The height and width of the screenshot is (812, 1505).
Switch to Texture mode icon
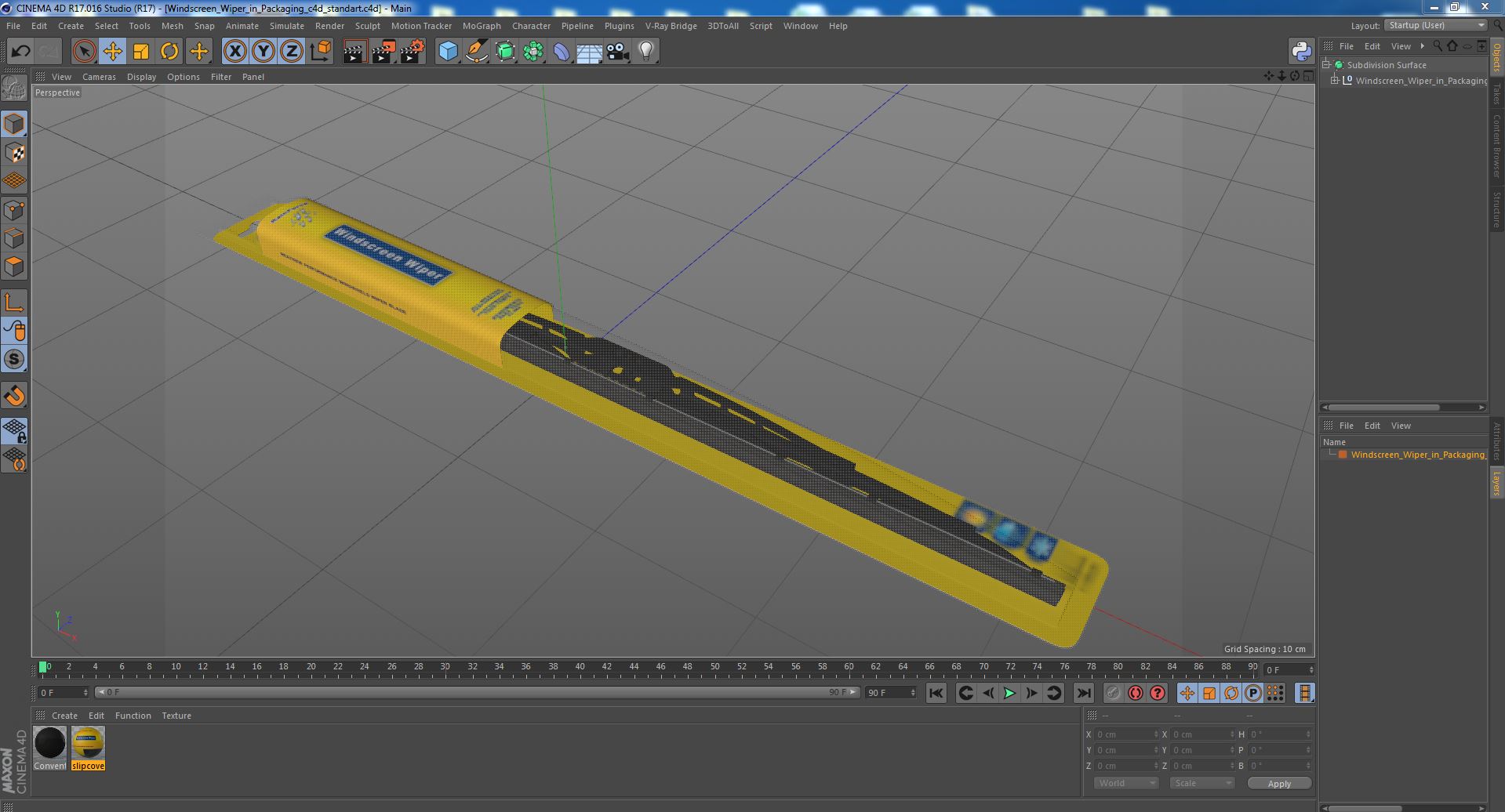click(x=14, y=153)
